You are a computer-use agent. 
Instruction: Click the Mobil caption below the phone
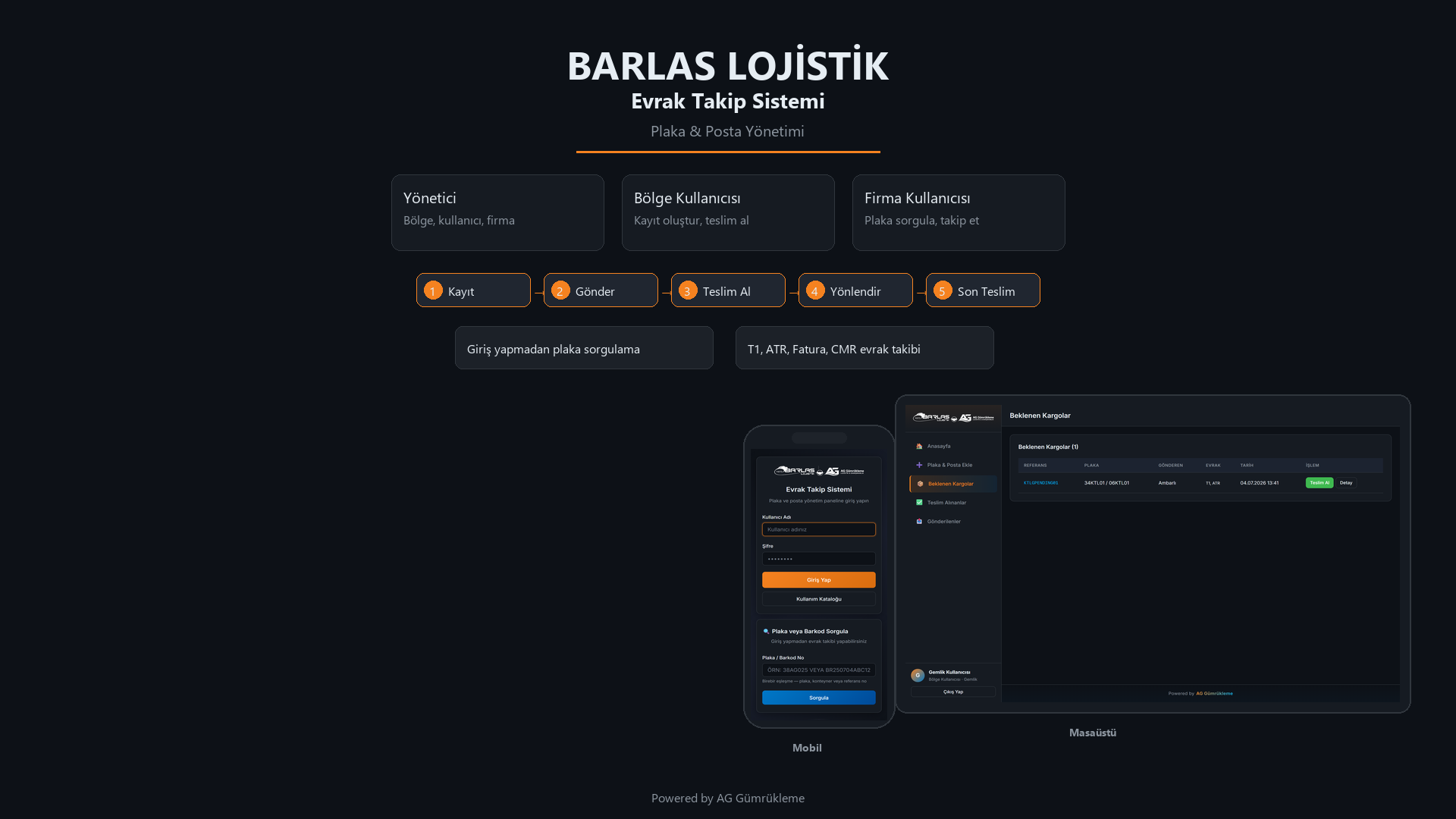click(807, 748)
